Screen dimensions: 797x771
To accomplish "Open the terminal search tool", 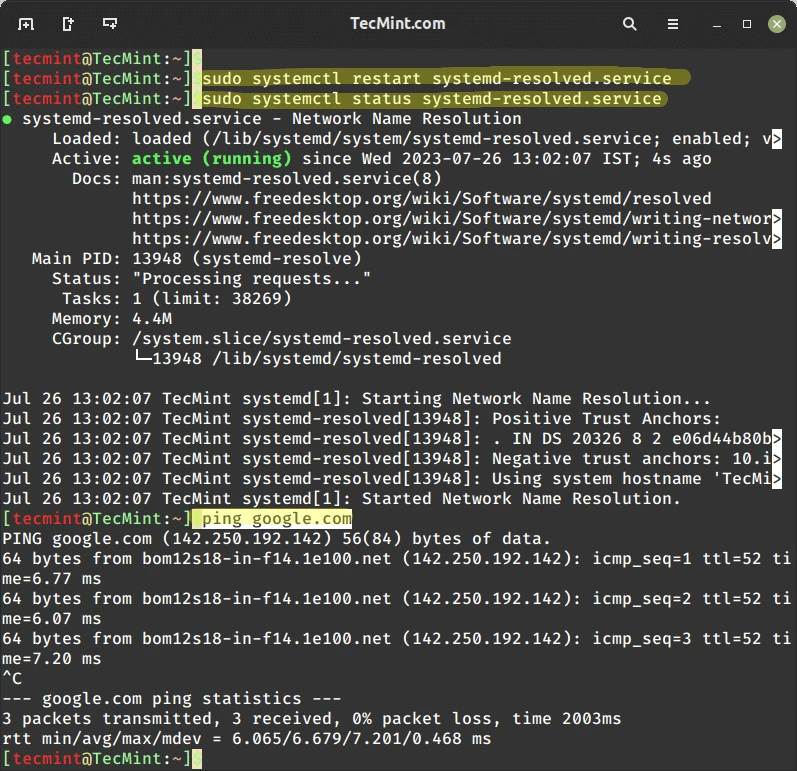I will (629, 24).
